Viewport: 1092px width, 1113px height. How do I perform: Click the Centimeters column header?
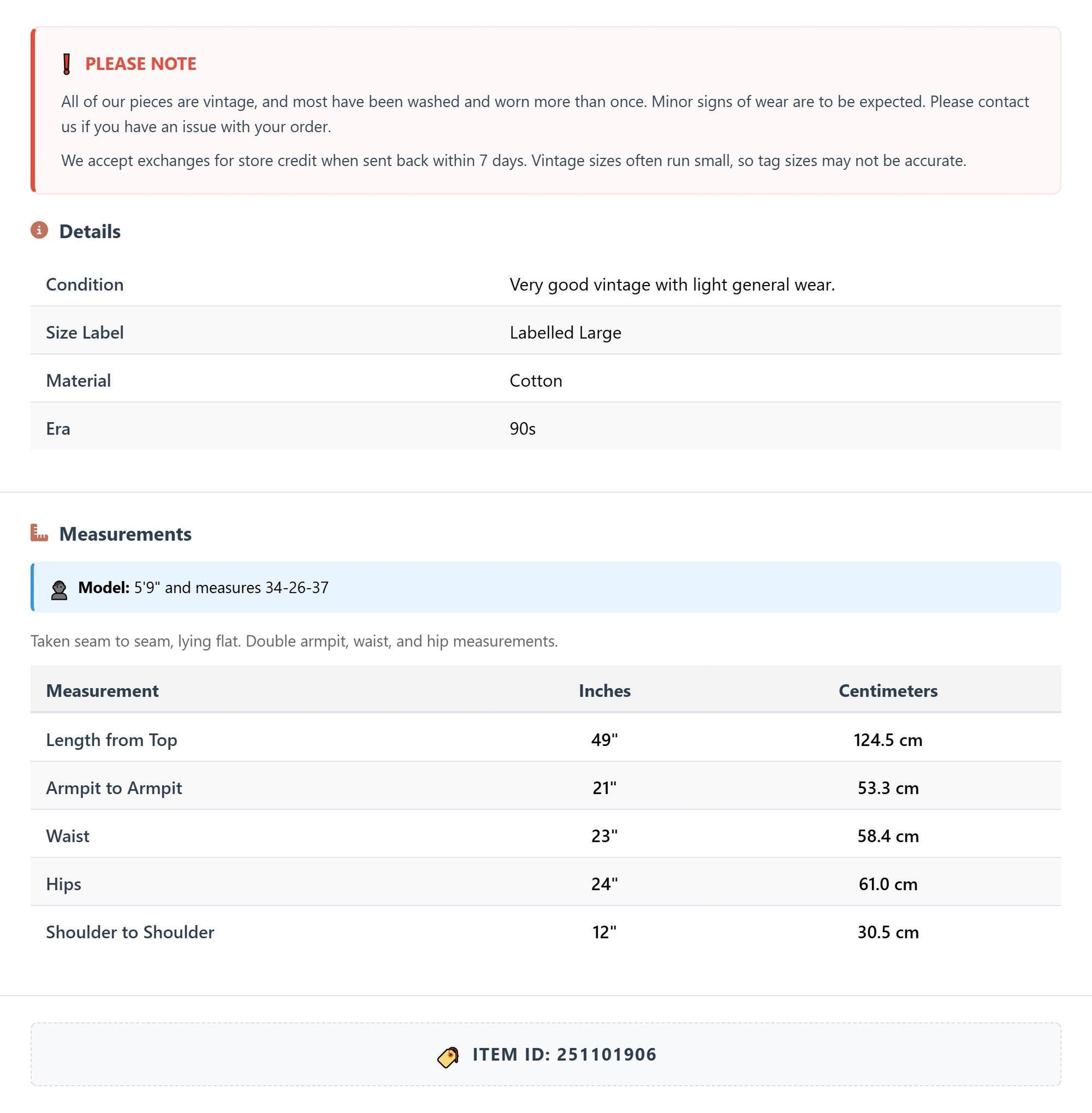[x=888, y=690]
